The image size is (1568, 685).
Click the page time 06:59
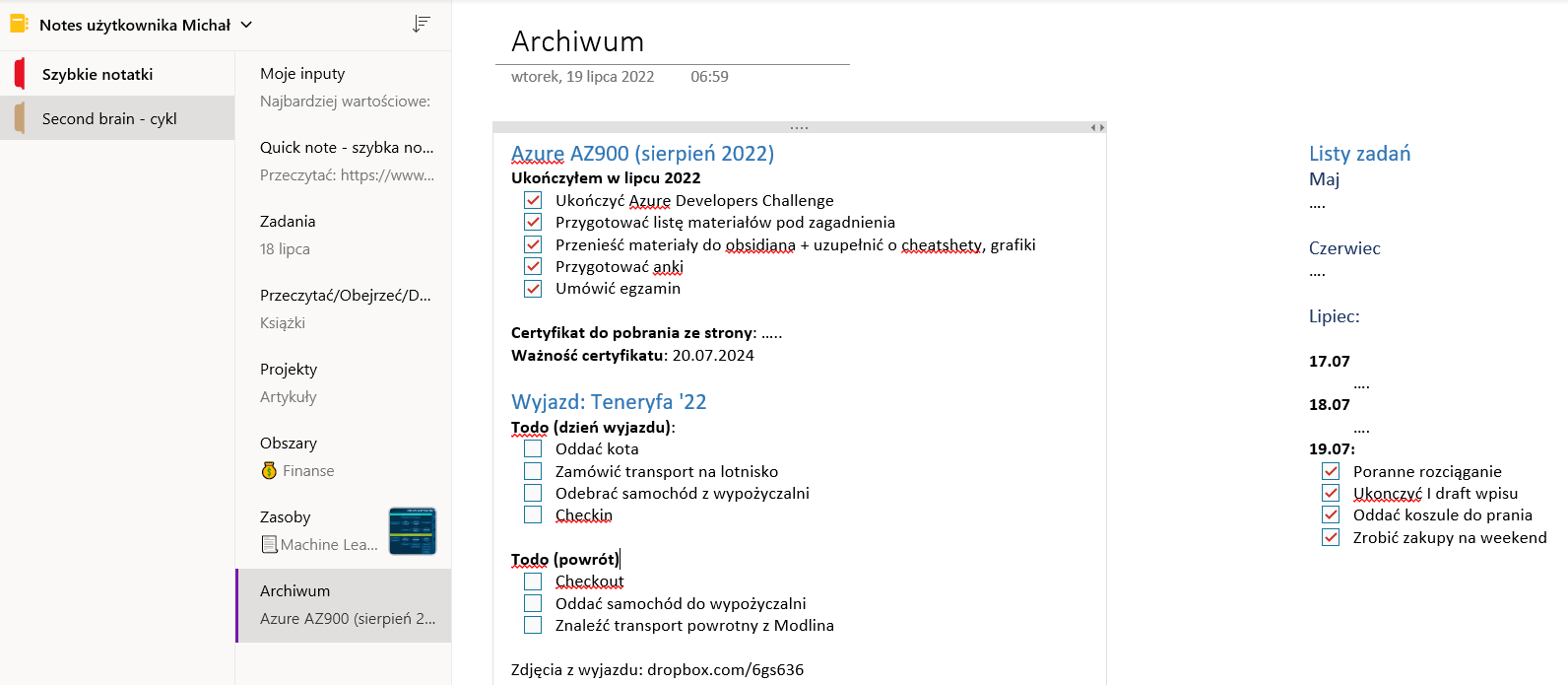[710, 77]
